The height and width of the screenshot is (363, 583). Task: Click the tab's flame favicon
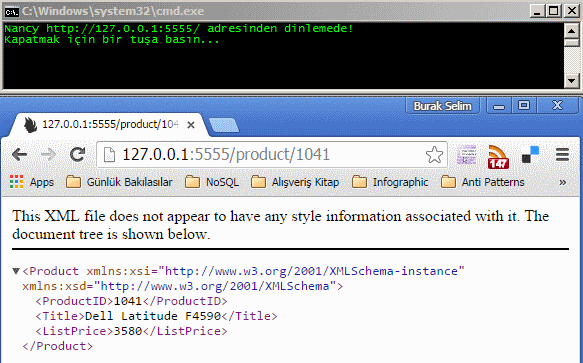(x=30, y=125)
